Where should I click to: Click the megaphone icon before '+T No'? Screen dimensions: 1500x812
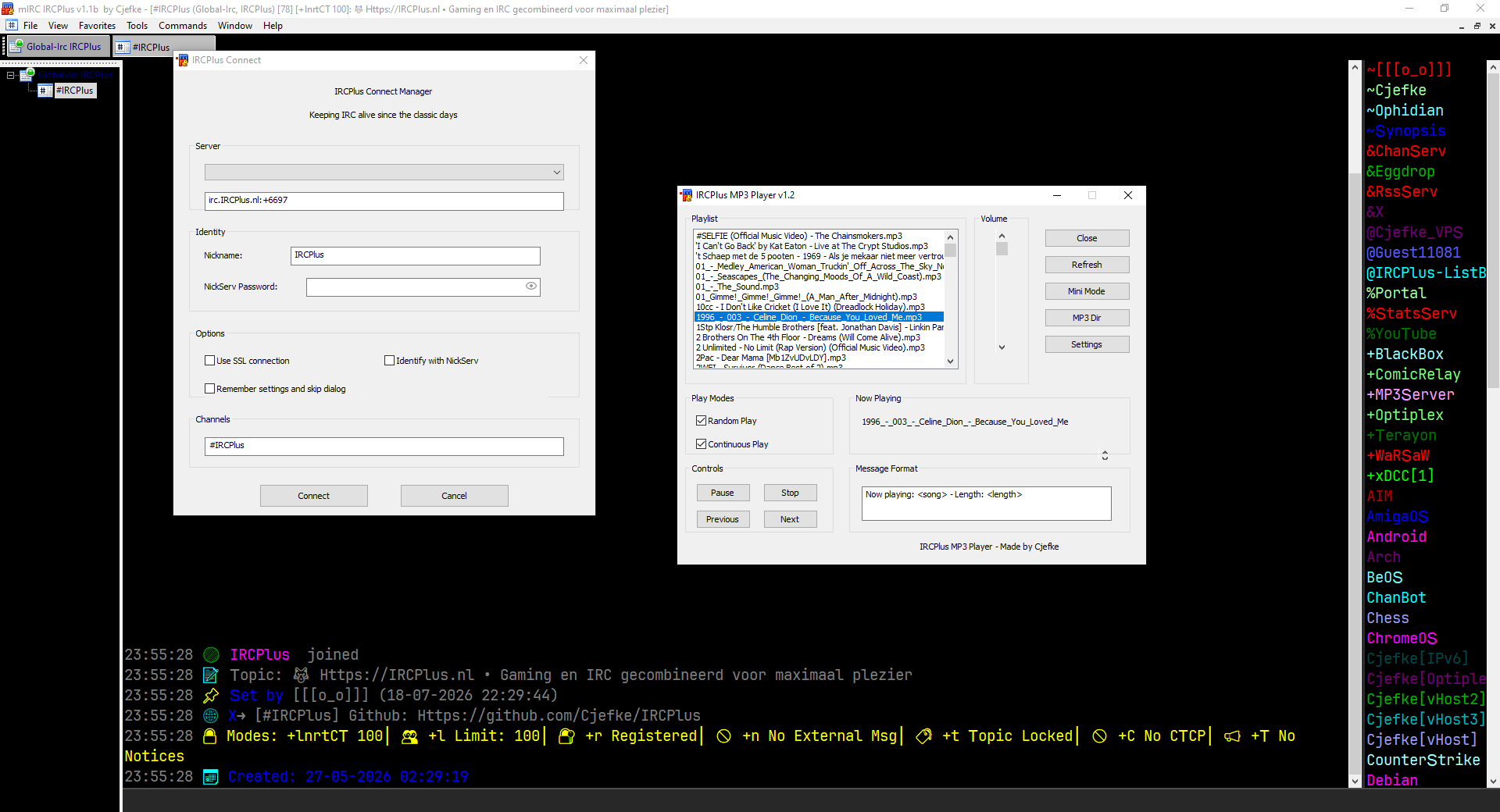pyautogui.click(x=1232, y=736)
